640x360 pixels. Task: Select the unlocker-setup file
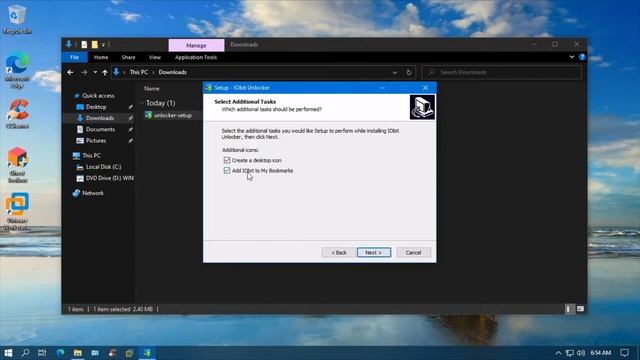172,116
